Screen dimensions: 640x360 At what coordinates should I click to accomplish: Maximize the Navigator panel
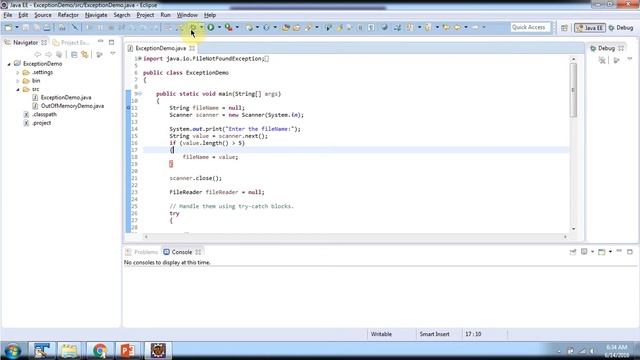(111, 42)
